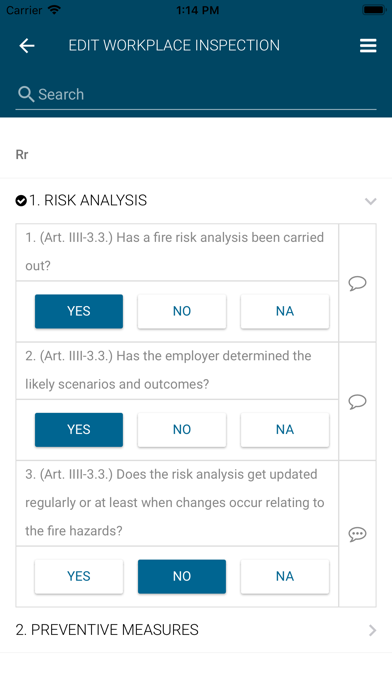Open filled comment bubble for question 3
Image resolution: width=392 pixels, height=696 pixels.
coord(357,534)
